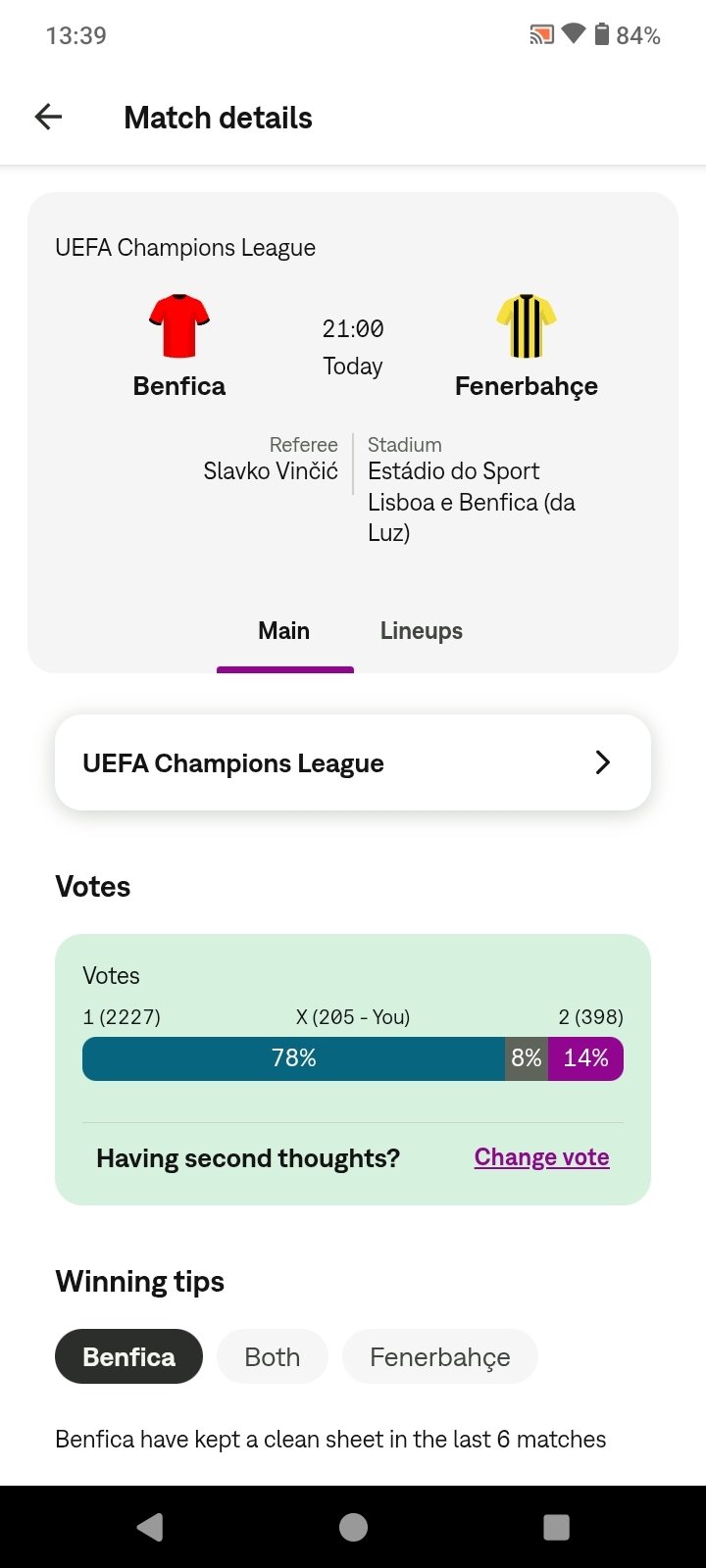Screen dimensions: 706x1568
Task: Tap the battery status icon
Action: coord(602,35)
